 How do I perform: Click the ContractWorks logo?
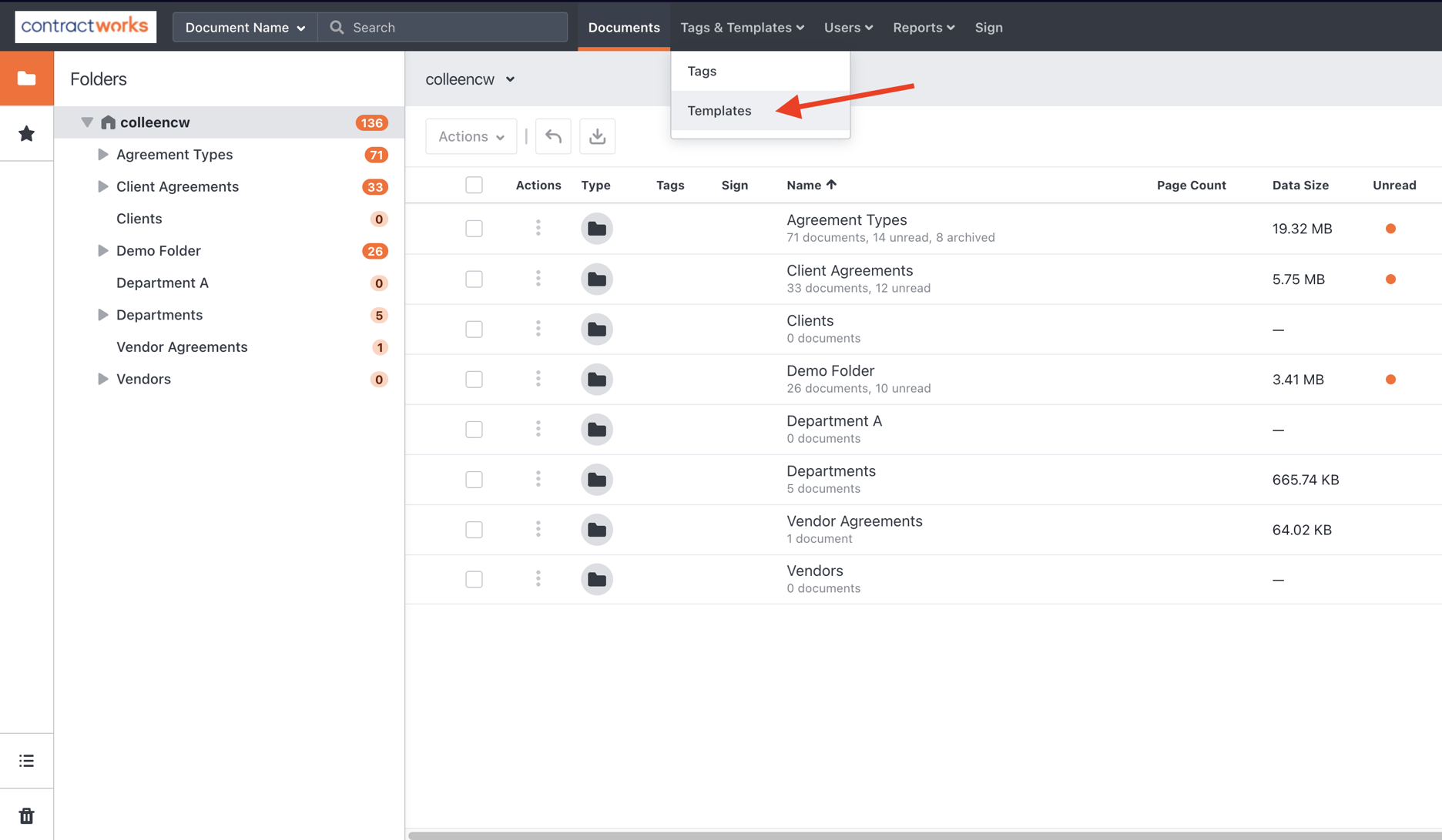click(85, 26)
